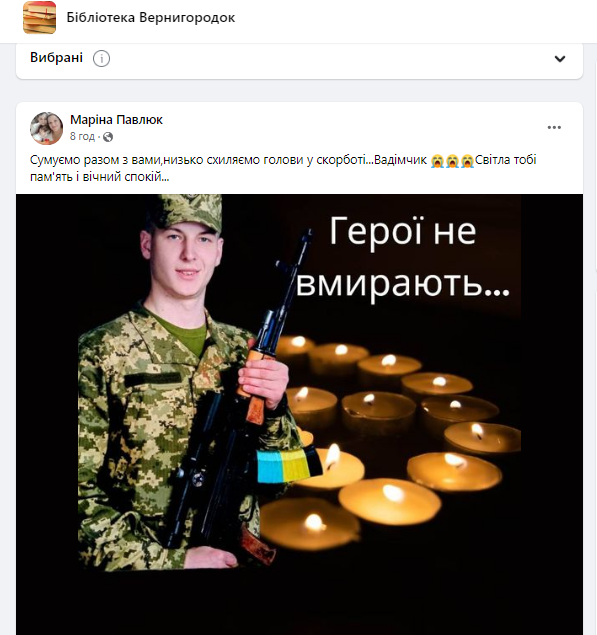Open the soldier portrait in the post image

(x=184, y=381)
